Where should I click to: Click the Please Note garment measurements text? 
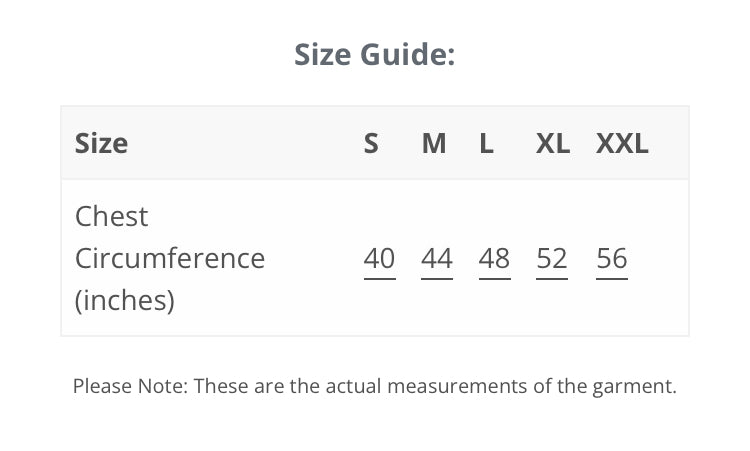375,386
